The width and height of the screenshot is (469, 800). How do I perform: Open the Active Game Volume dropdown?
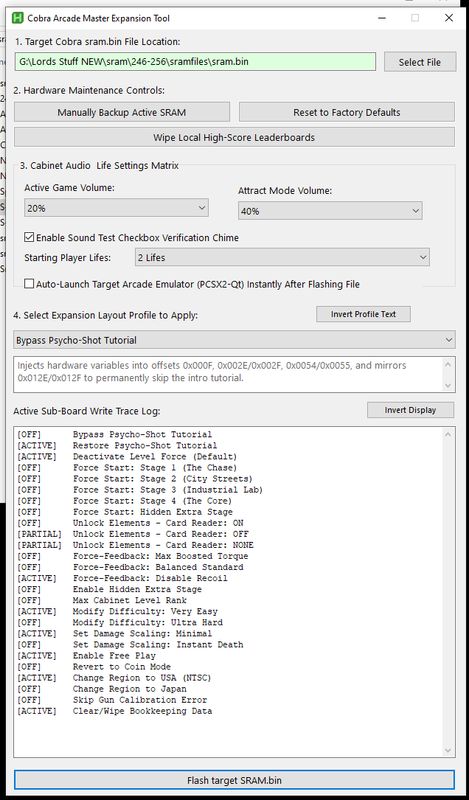click(116, 208)
